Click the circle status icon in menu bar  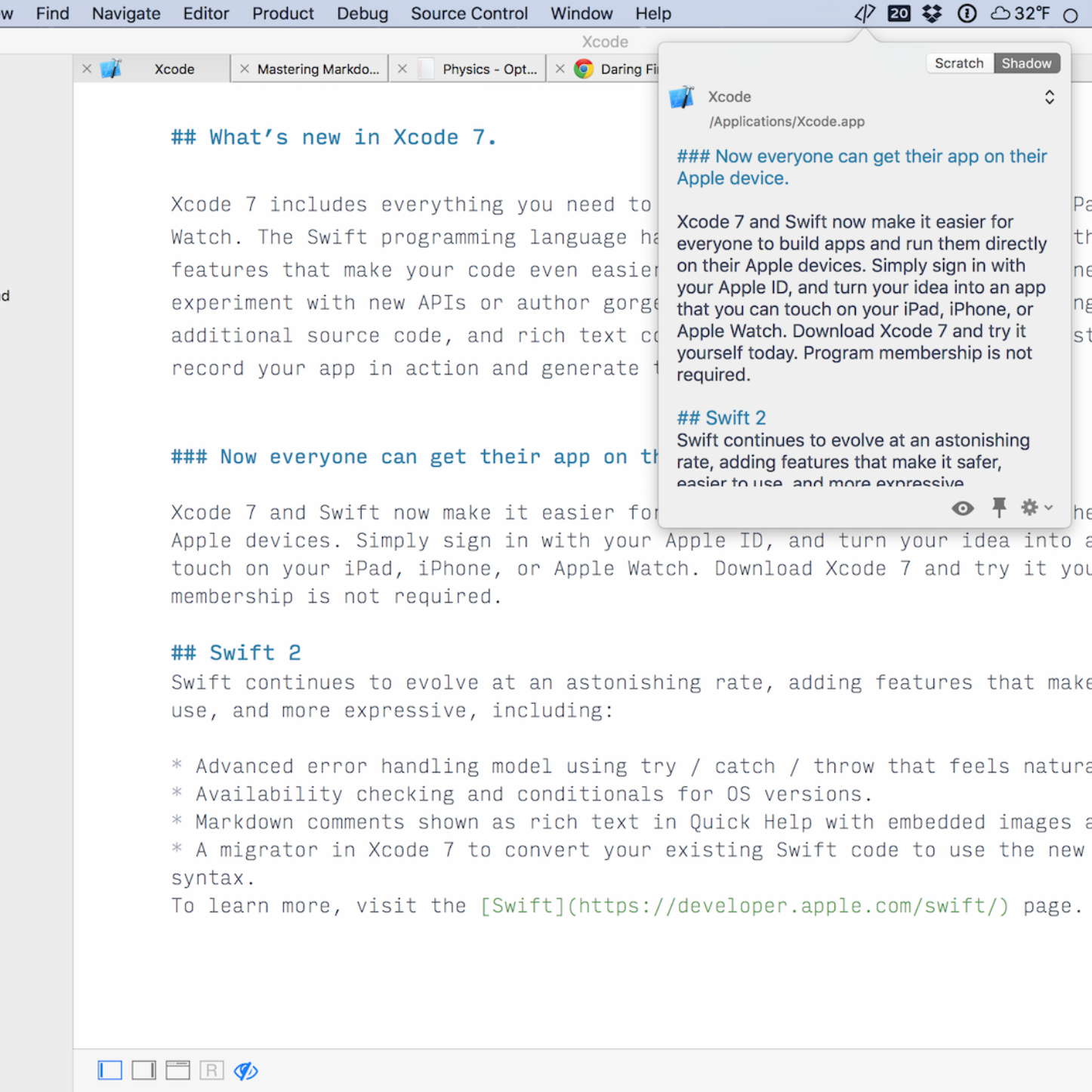[x=1070, y=15]
